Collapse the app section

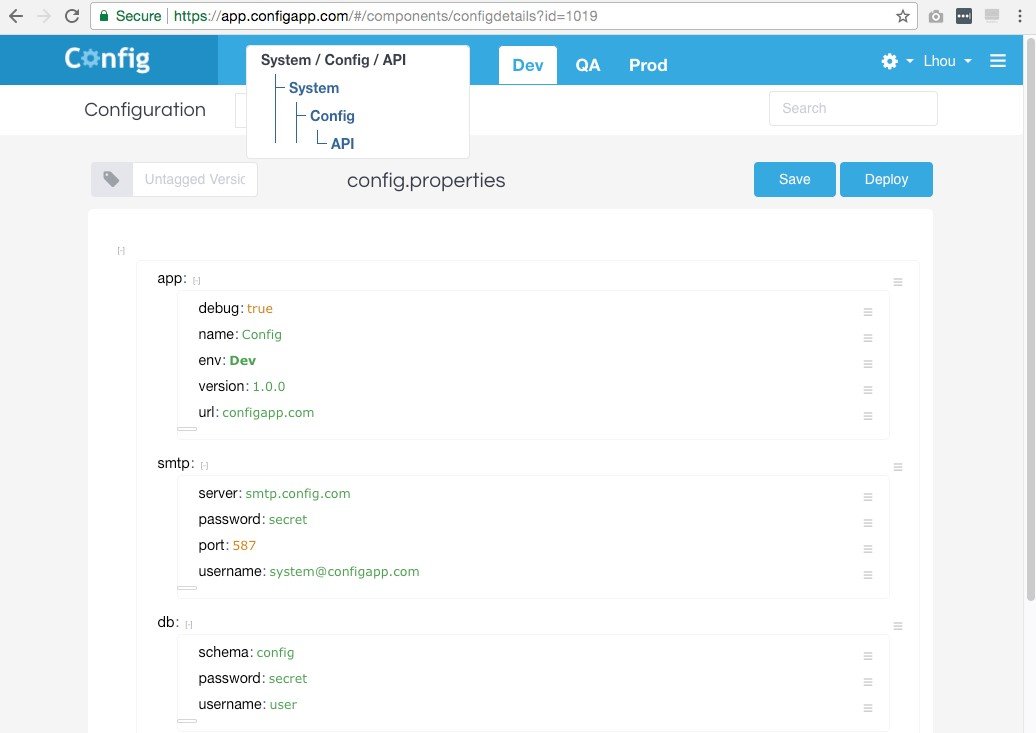196,281
